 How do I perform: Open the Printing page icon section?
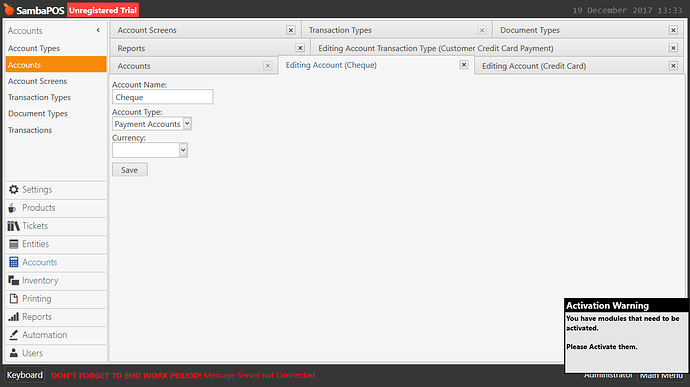tap(14, 299)
